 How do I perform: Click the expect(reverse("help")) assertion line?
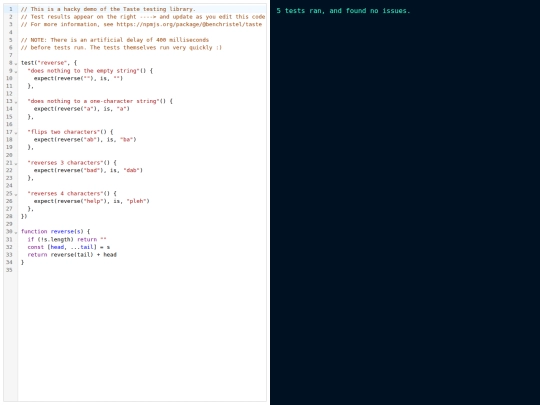point(92,201)
